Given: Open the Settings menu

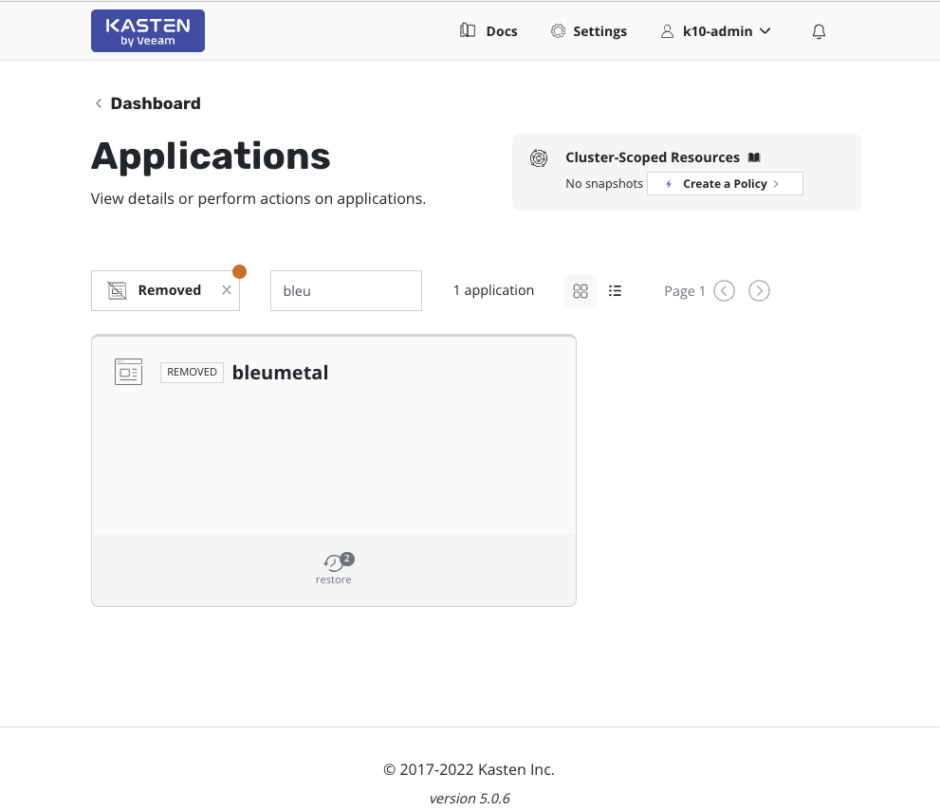Looking at the screenshot, I should click(x=589, y=31).
